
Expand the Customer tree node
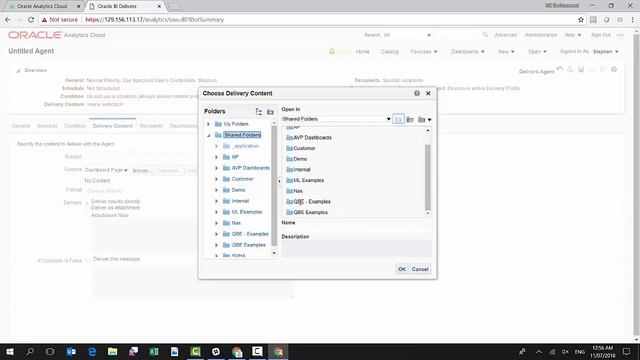coord(216,179)
